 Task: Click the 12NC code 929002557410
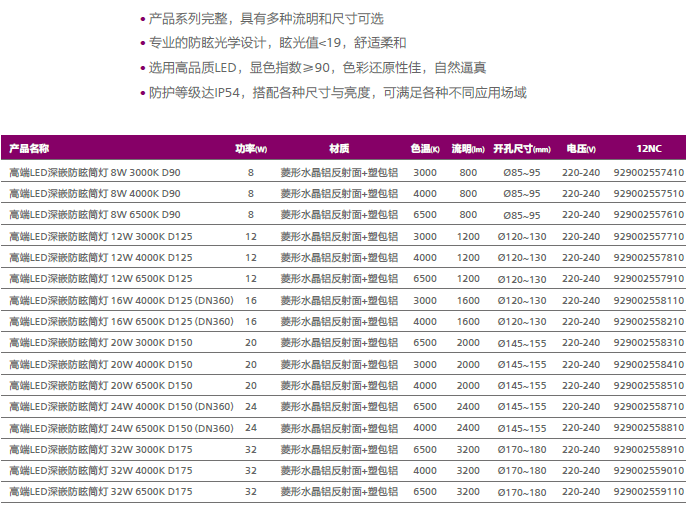[x=649, y=172]
